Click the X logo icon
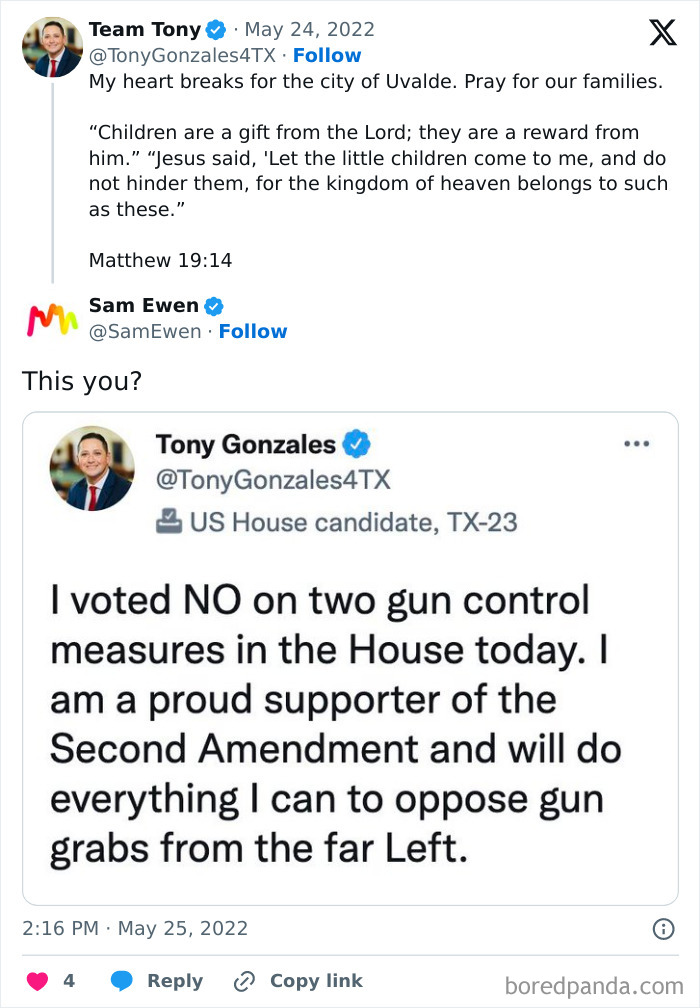 click(662, 33)
